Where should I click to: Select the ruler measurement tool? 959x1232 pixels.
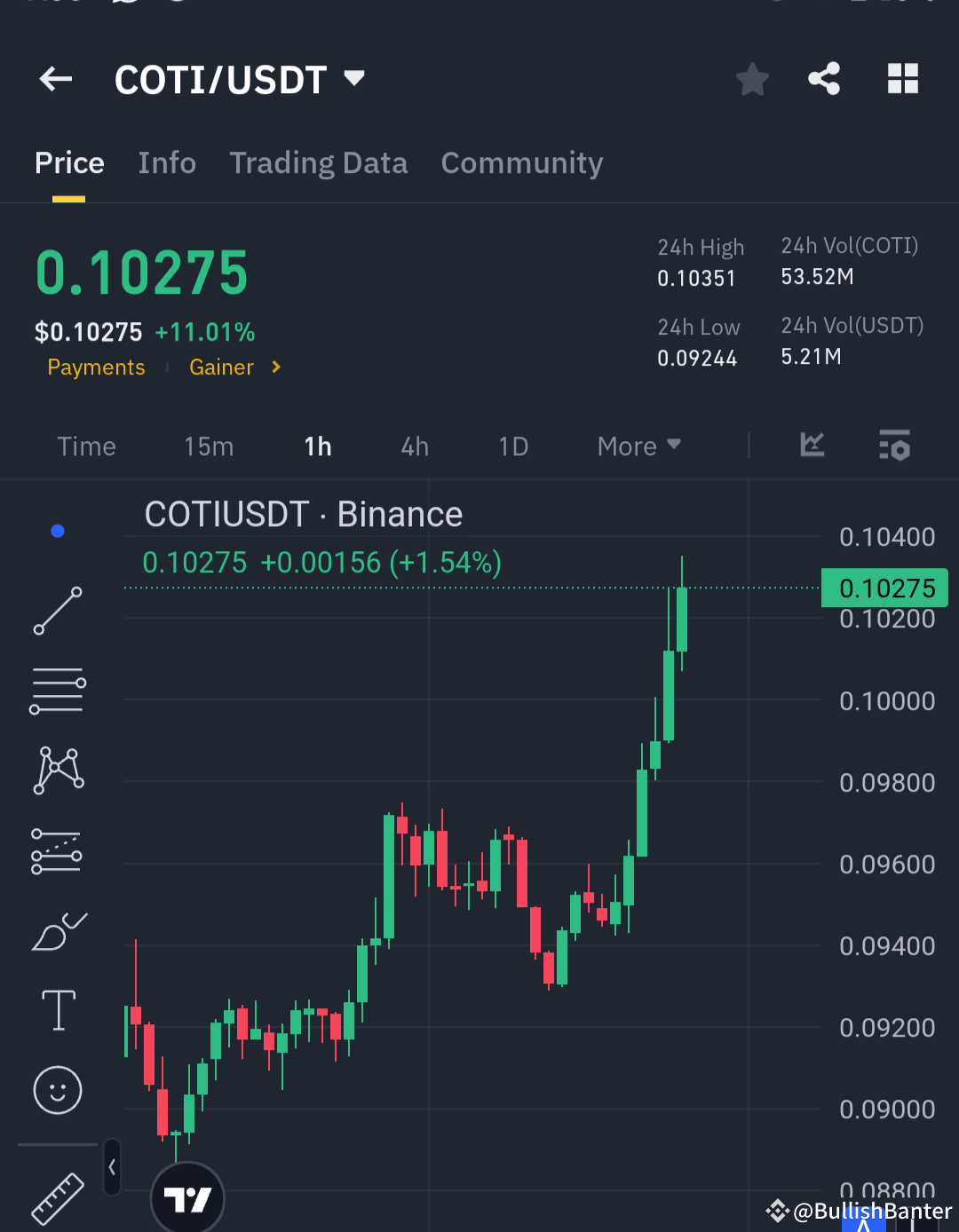(x=58, y=1197)
